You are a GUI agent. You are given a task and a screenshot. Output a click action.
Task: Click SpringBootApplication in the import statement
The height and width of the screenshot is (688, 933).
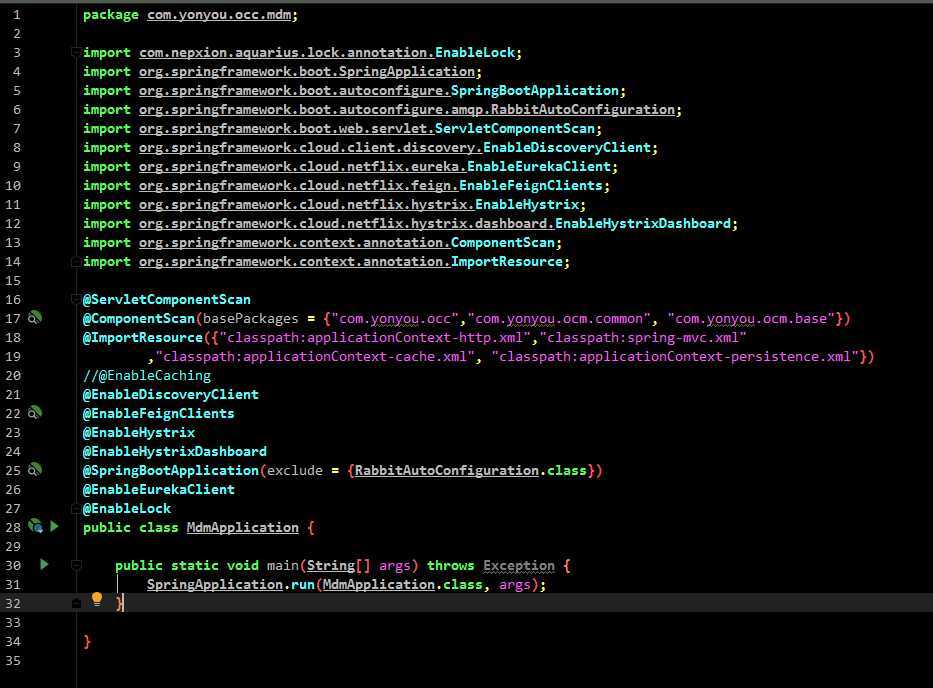pos(535,90)
